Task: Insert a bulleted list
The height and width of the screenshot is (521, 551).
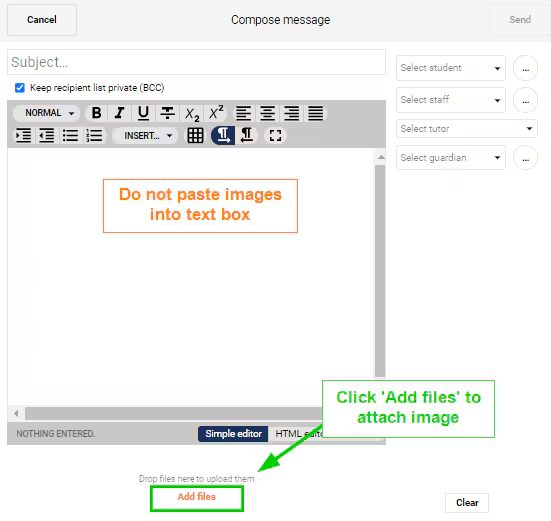Action: click(70, 136)
